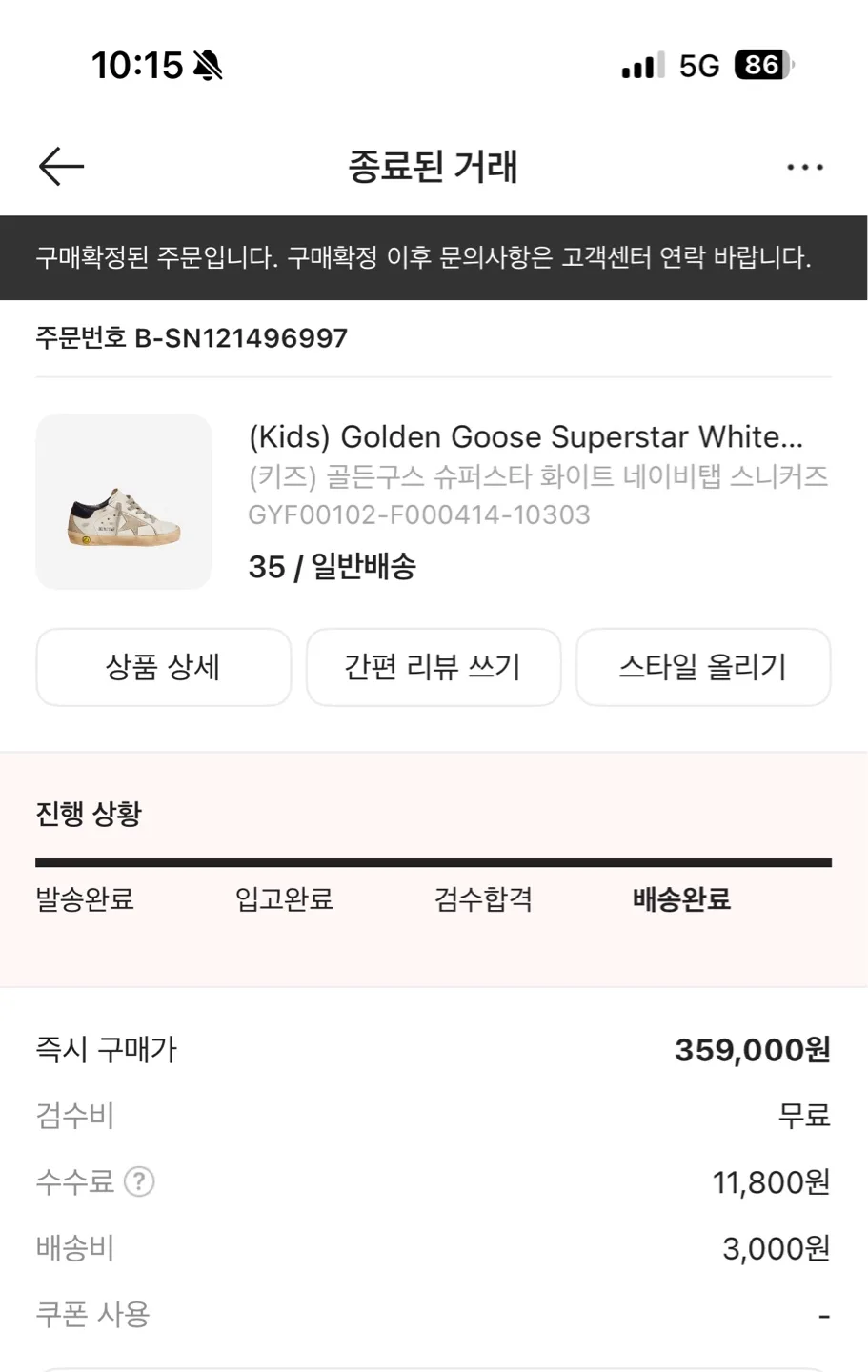Open the three-dot more options menu

pos(804,168)
